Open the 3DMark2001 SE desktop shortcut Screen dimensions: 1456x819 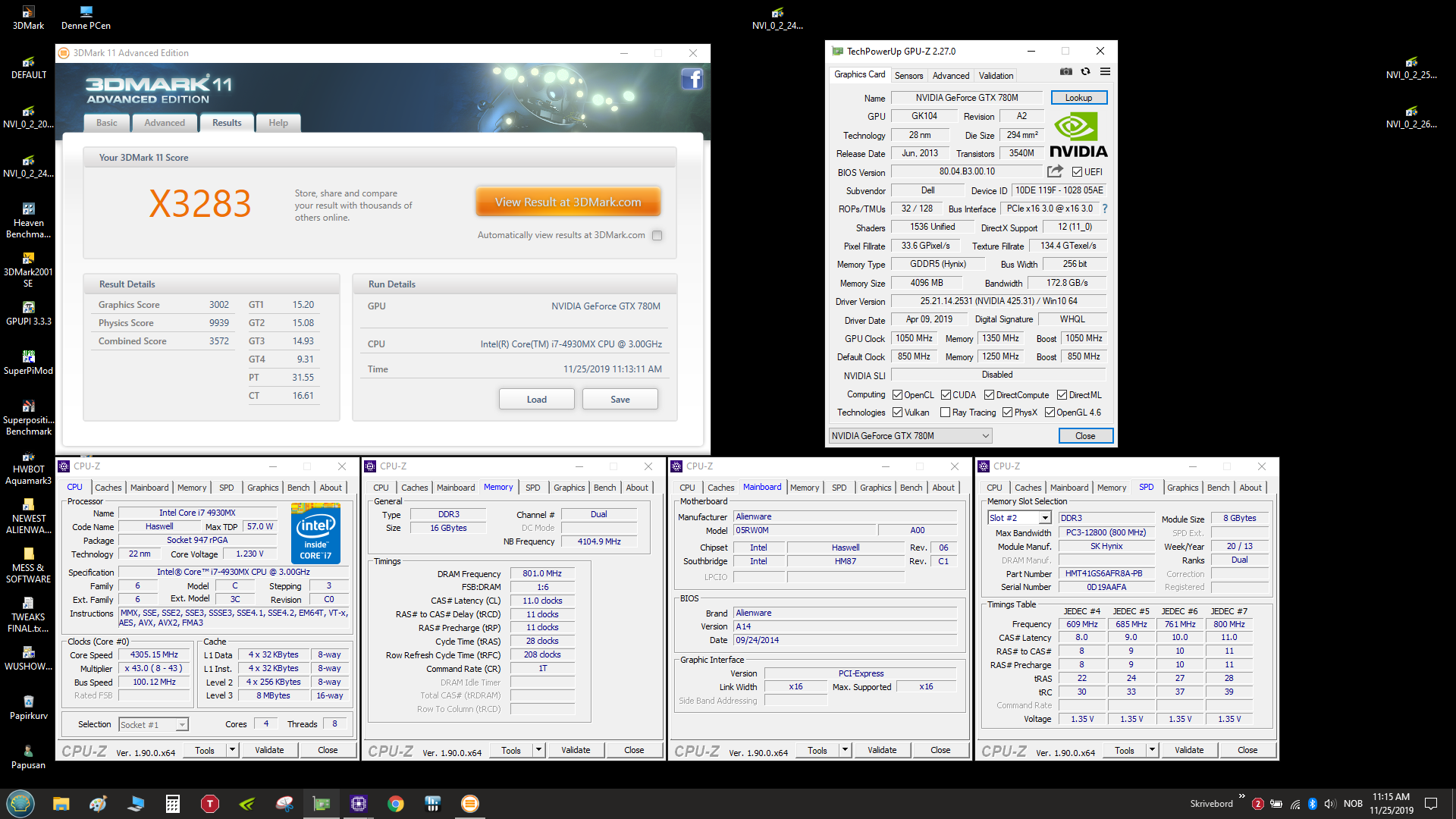pyautogui.click(x=28, y=270)
